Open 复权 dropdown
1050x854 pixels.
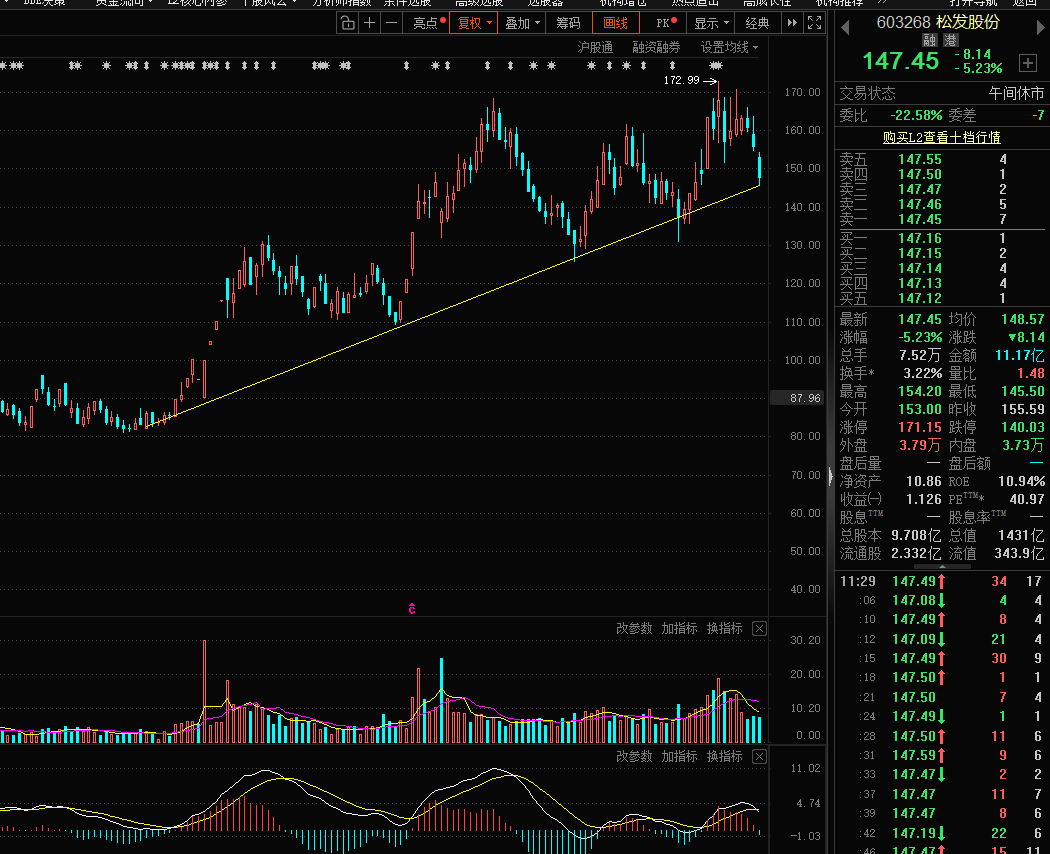(473, 23)
